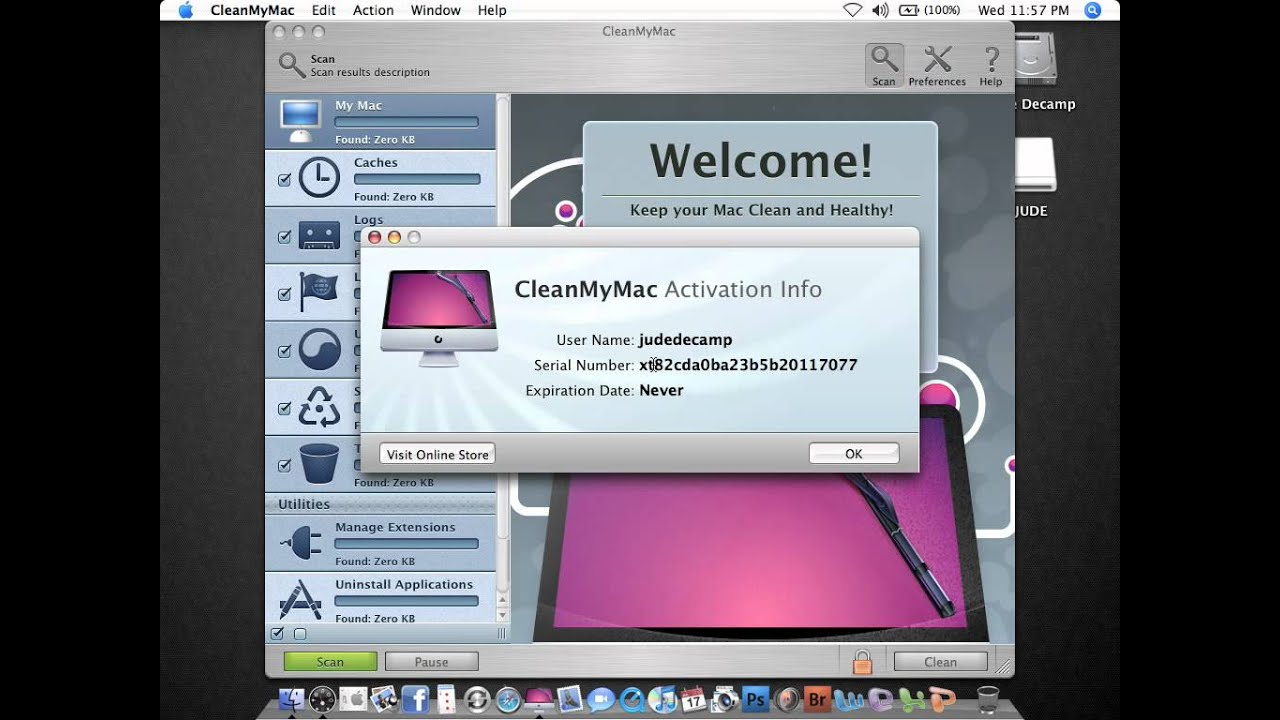This screenshot has width=1280, height=720.
Task: Open Safari from the Dock
Action: tap(508, 699)
